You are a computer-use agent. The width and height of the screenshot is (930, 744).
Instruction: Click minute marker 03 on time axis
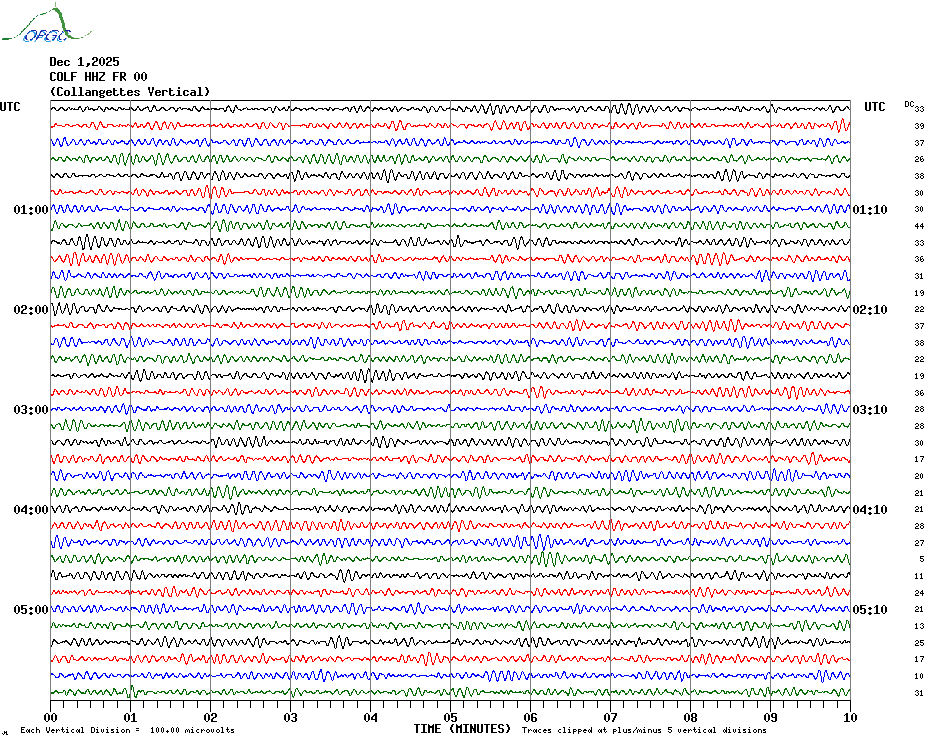coord(291,717)
